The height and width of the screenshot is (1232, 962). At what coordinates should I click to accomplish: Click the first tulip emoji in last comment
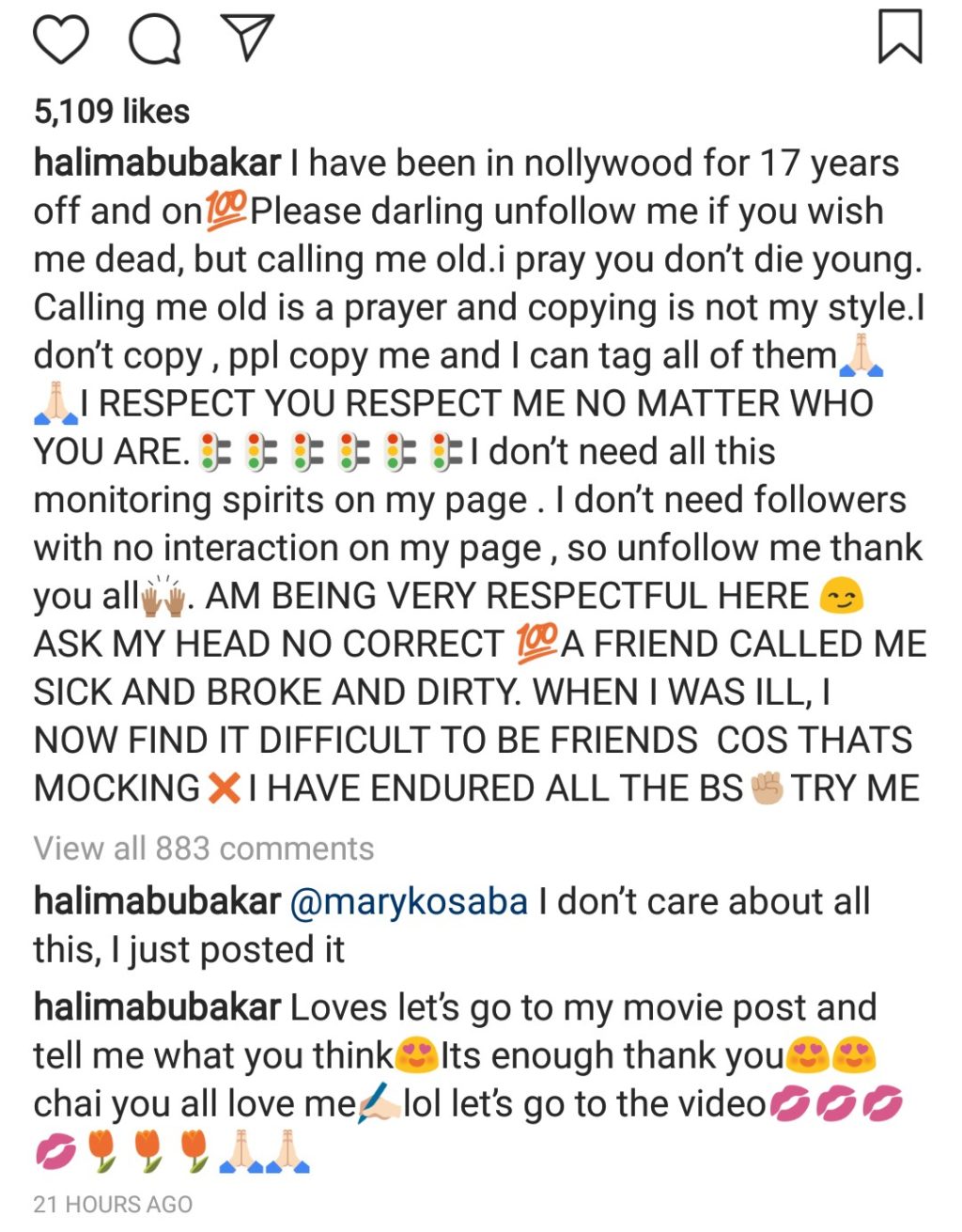[101, 1153]
